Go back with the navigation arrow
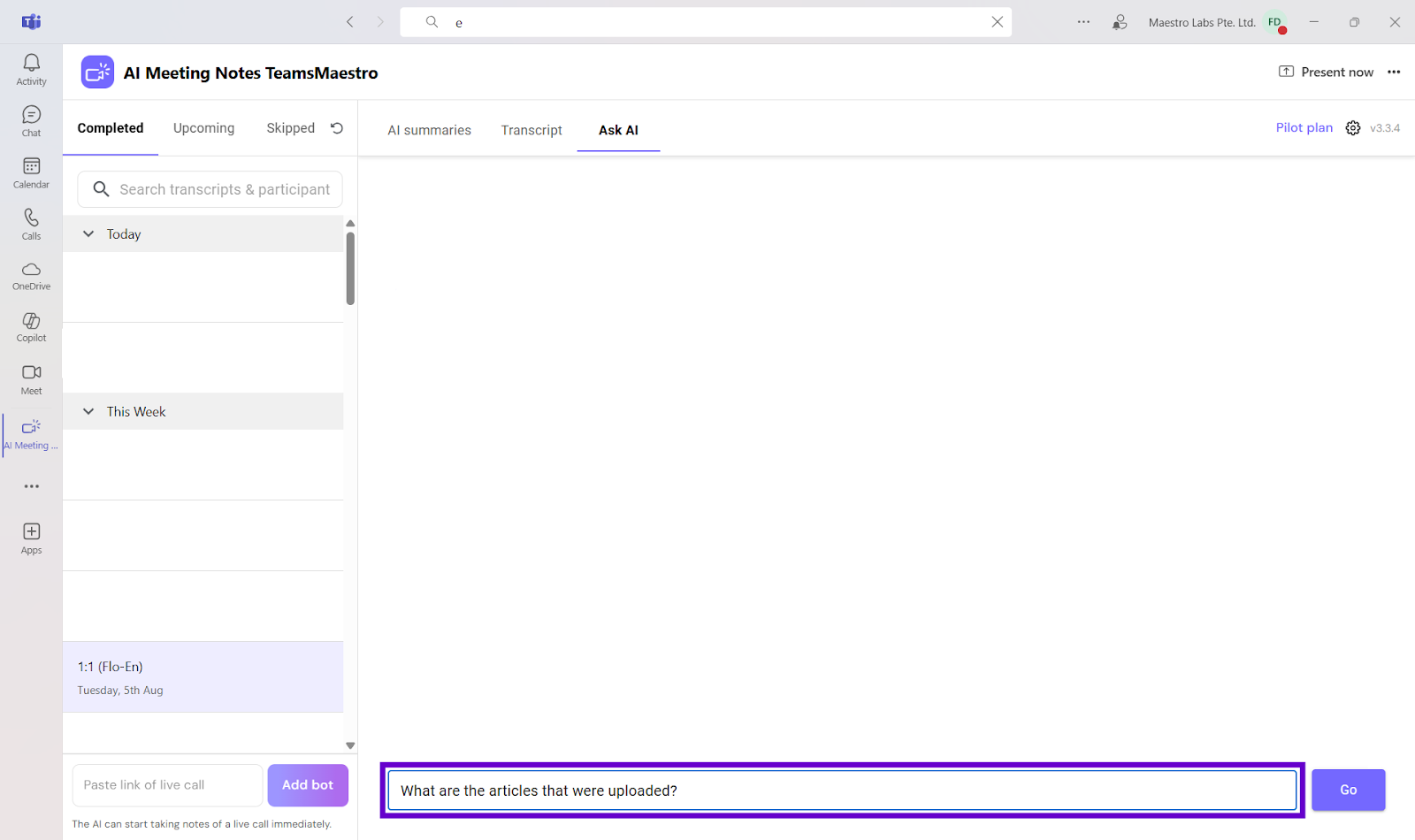 (350, 22)
